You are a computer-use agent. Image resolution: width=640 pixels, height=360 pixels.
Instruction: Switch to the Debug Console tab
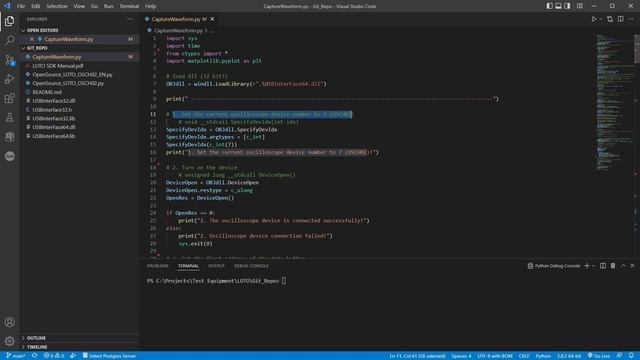click(x=251, y=266)
